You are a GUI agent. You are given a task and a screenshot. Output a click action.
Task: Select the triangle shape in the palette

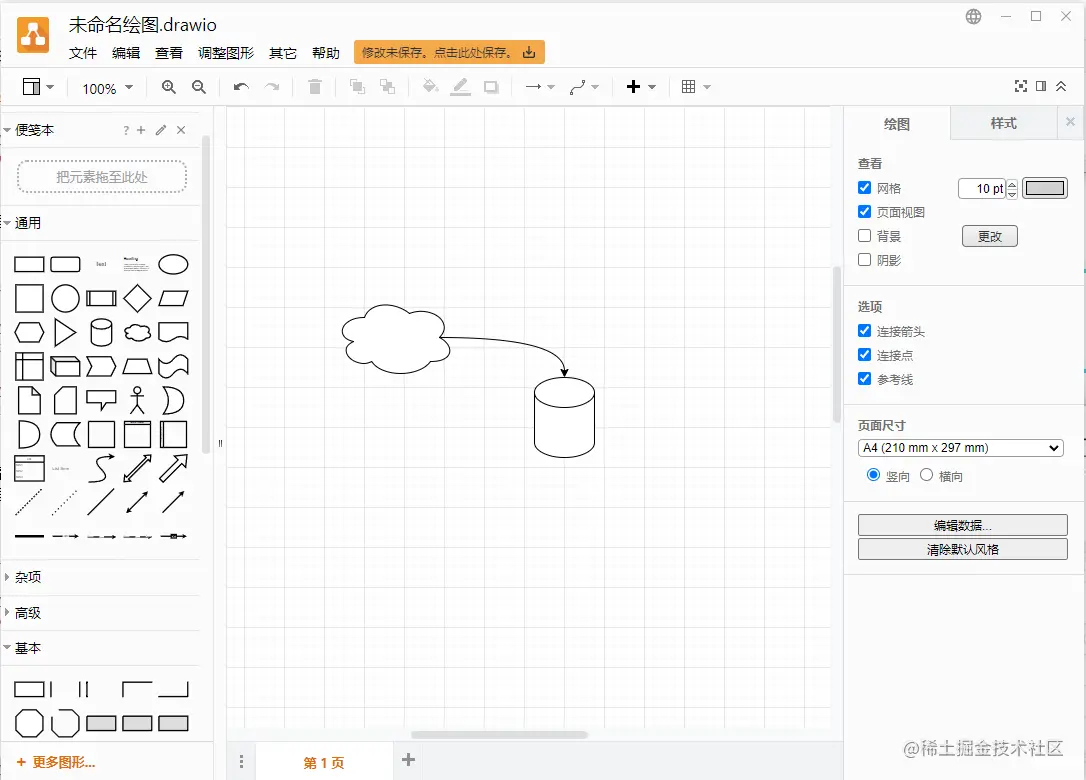(65, 333)
